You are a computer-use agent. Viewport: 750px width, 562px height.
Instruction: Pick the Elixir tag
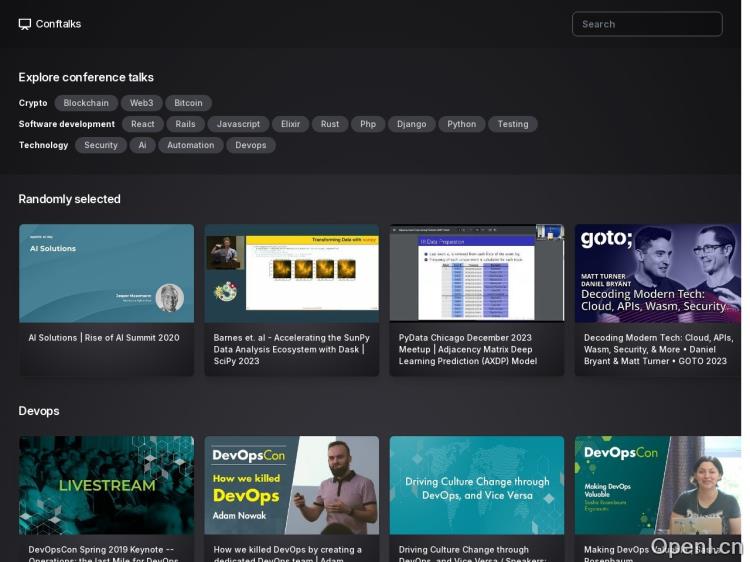point(290,124)
